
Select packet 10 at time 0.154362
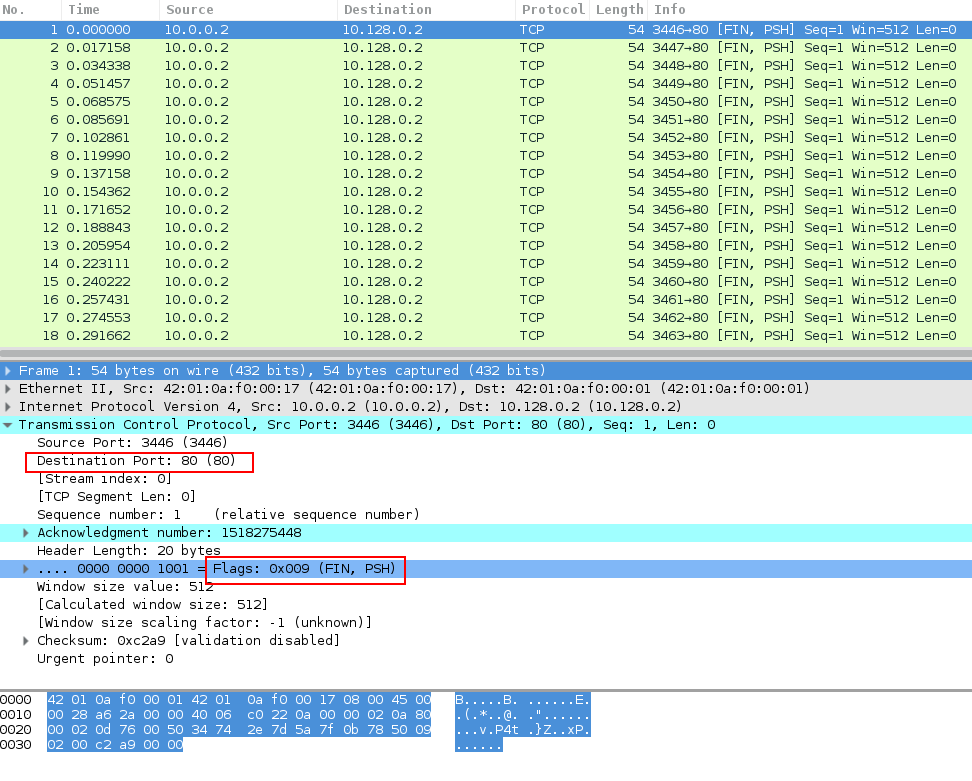[486, 191]
